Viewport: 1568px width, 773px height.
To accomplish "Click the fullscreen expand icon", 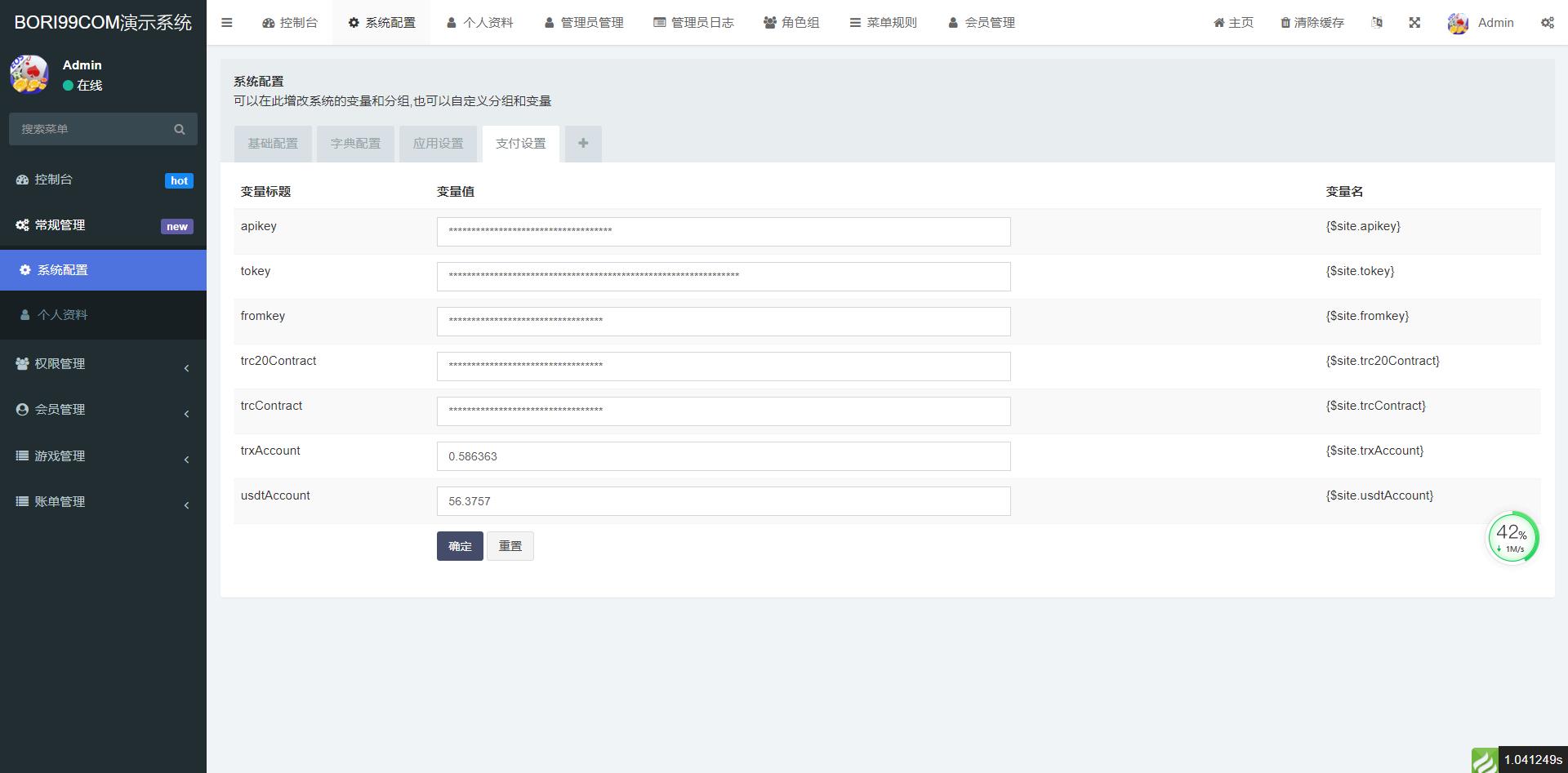I will (x=1414, y=23).
